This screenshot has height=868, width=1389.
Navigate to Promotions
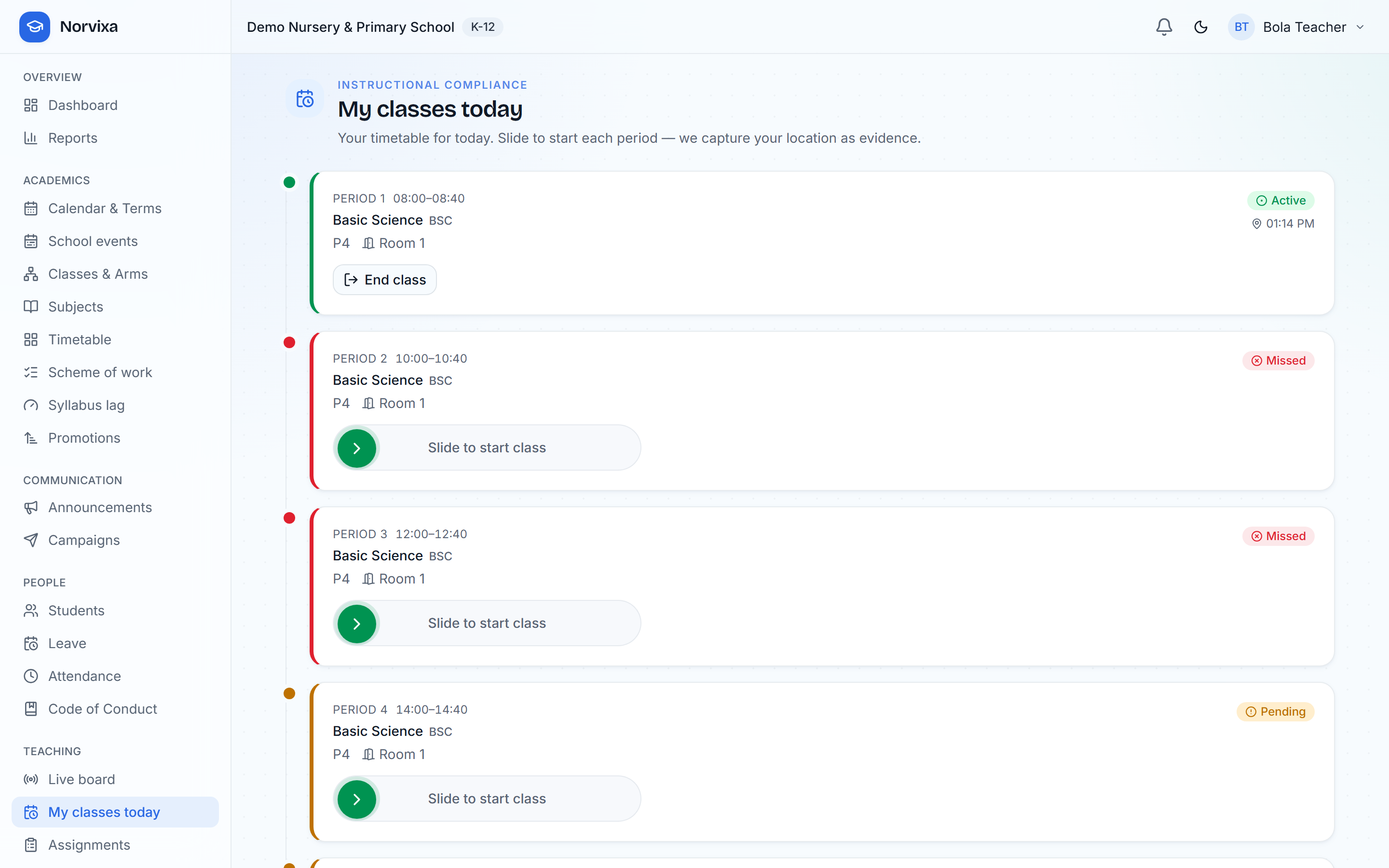(x=115, y=439)
